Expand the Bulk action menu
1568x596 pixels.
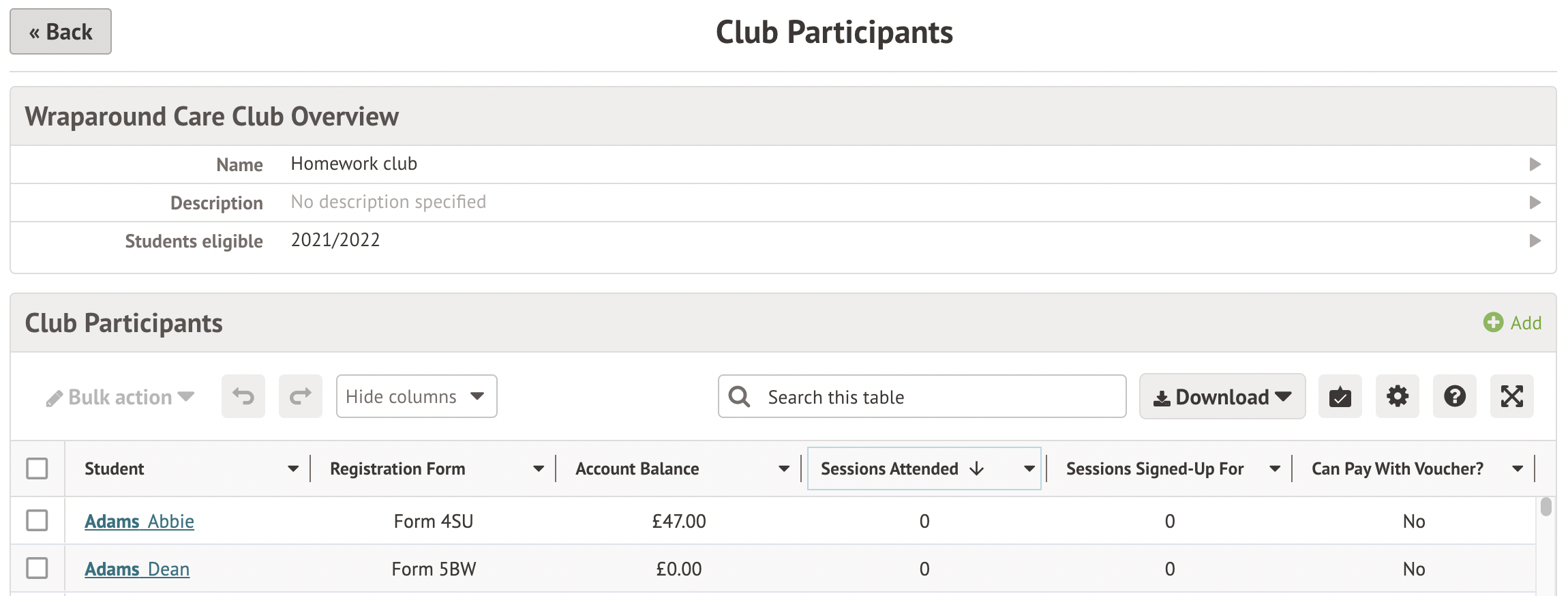(x=121, y=397)
